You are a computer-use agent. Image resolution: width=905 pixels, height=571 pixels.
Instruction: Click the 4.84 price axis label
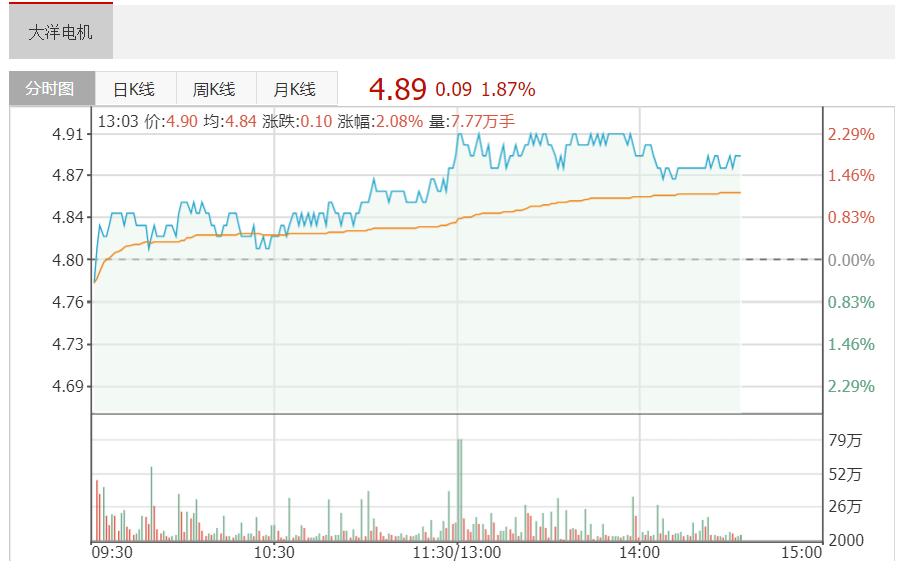[x=68, y=217]
